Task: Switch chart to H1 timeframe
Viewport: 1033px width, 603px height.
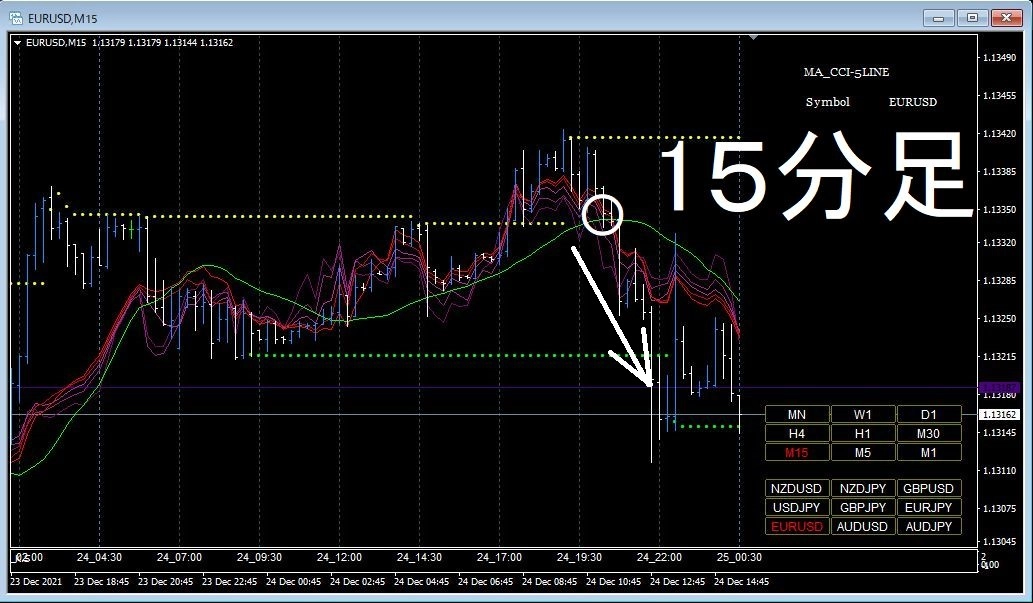Action: [862, 434]
